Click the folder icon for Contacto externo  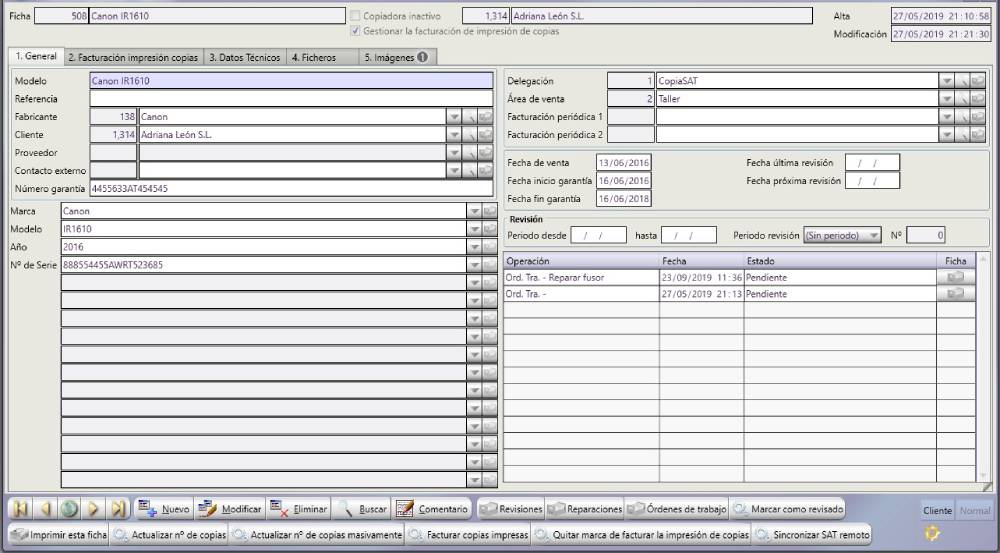tap(485, 170)
